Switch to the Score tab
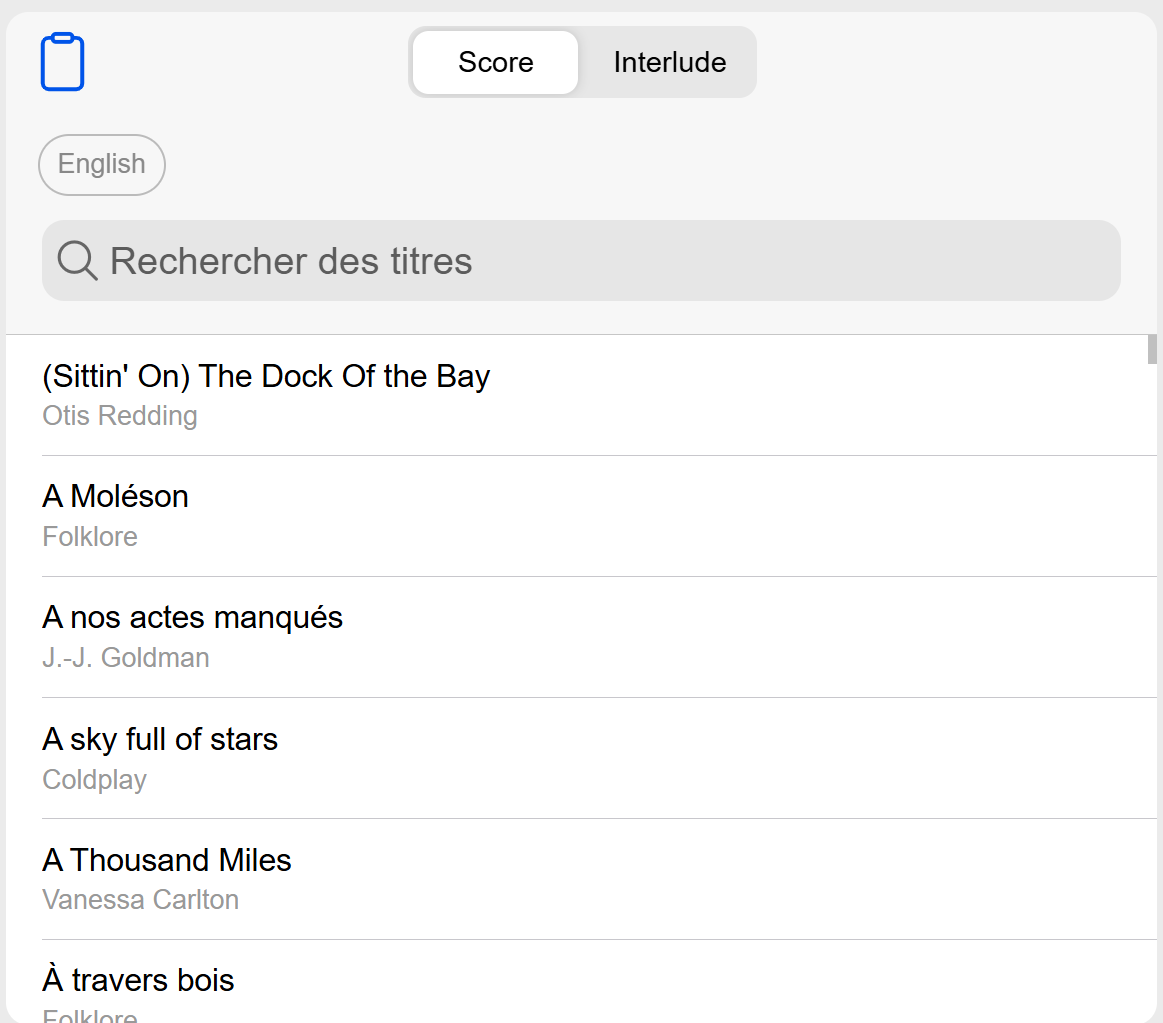This screenshot has height=1023, width=1163. [495, 62]
